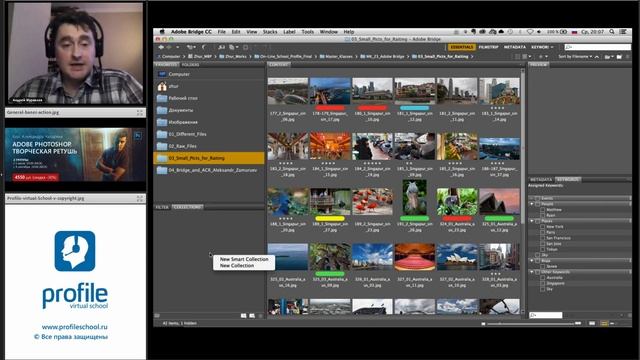Click the back navigation arrow in Bridge toolbar
This screenshot has height=360, width=640.
[161, 47]
